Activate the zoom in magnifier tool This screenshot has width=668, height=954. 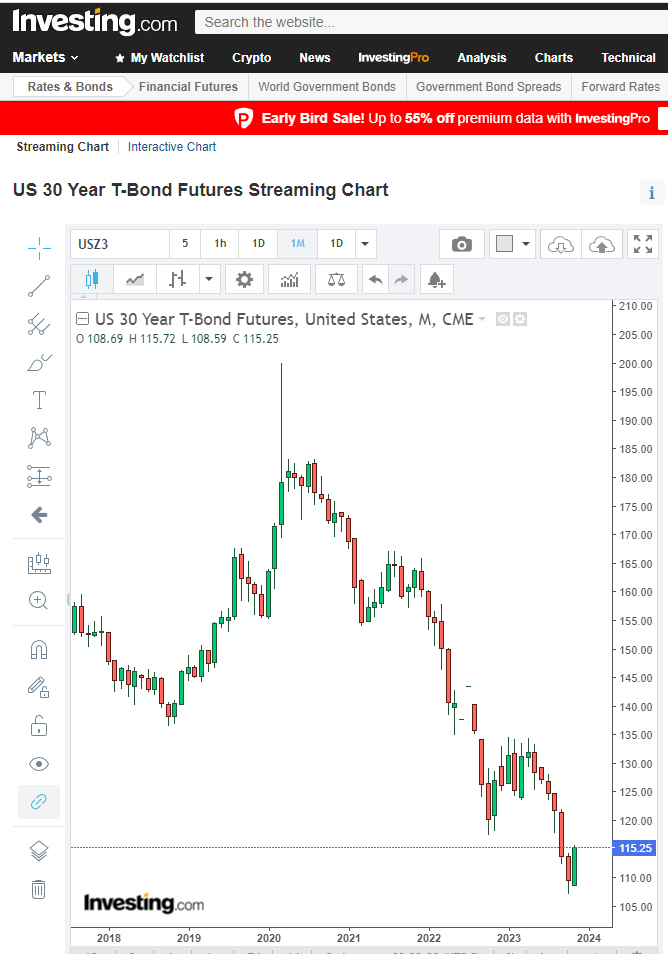click(x=39, y=600)
